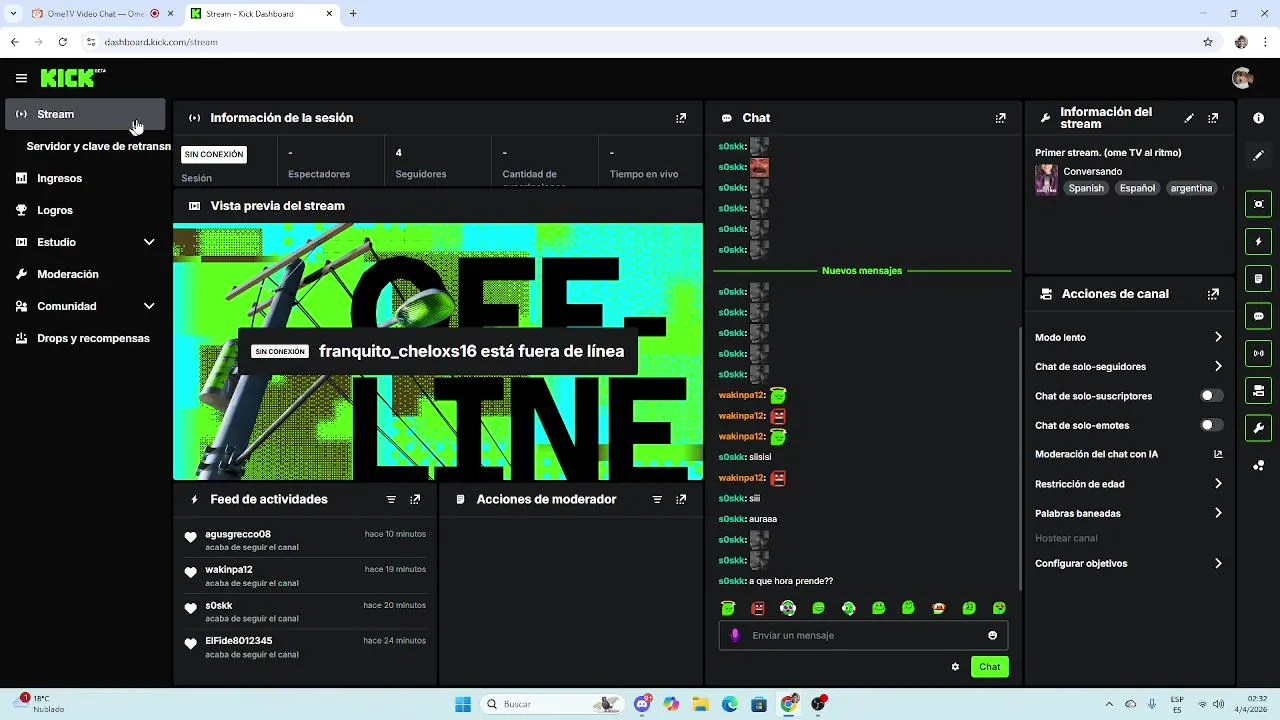Click the microphone icon in message box
The image size is (1280, 720).
[735, 635]
